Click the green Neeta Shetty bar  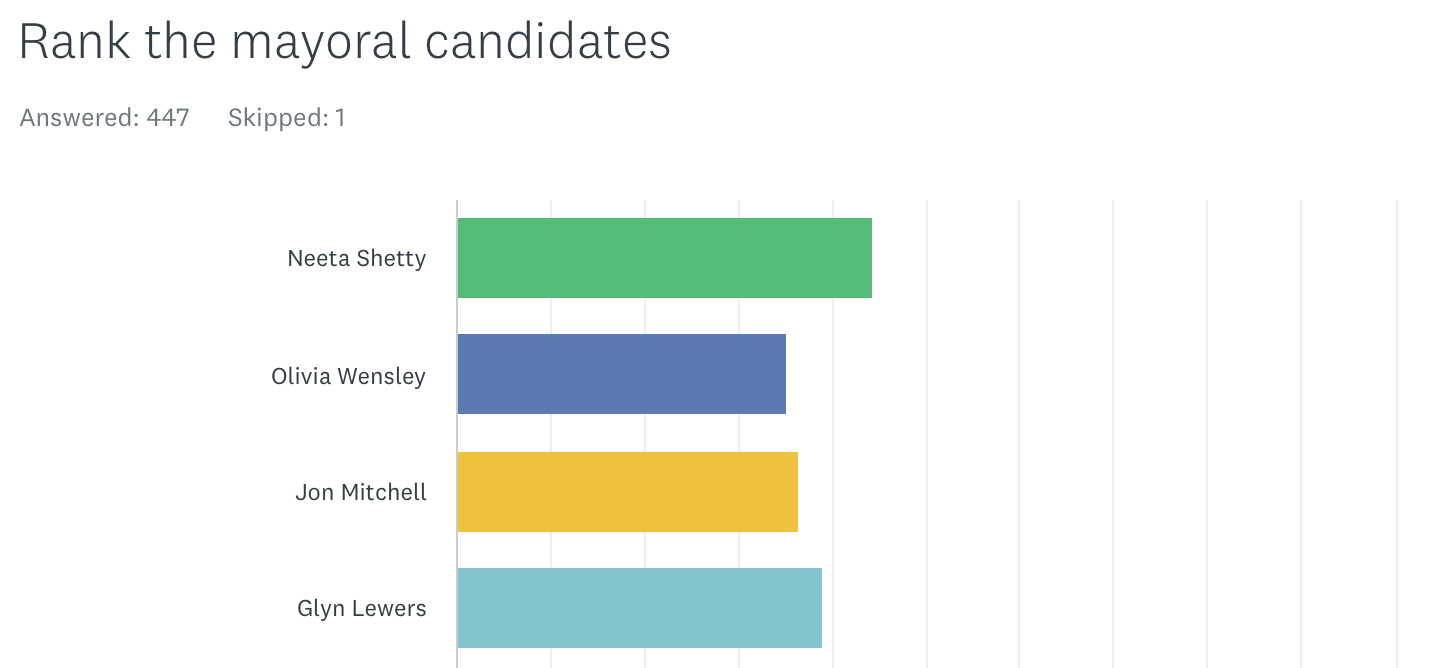[x=664, y=258]
